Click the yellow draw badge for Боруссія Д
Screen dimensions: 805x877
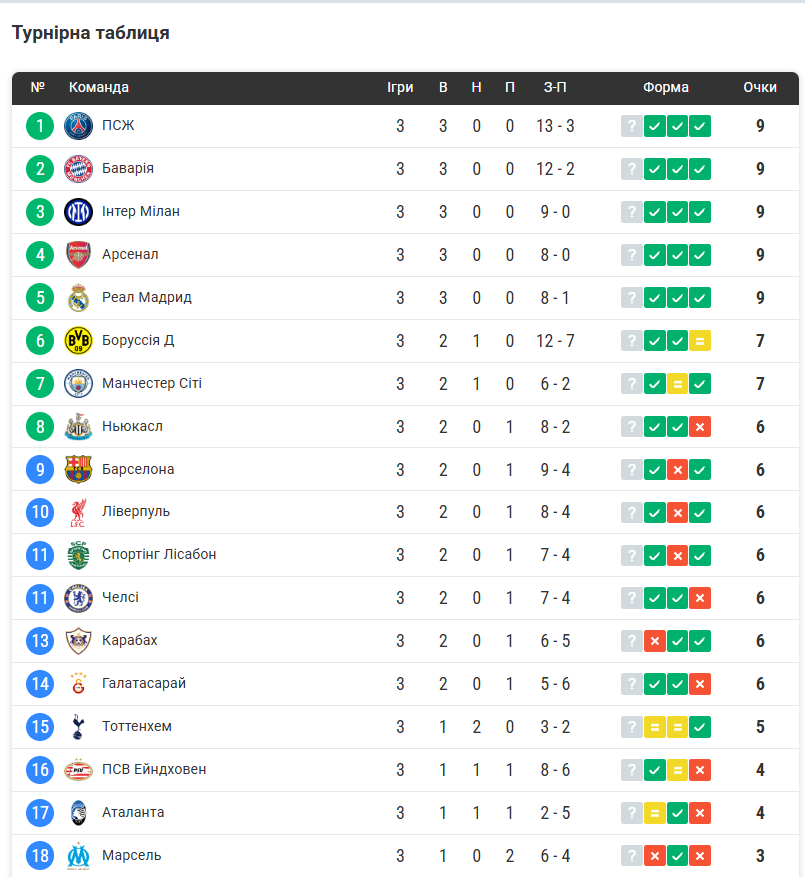[x=700, y=341]
